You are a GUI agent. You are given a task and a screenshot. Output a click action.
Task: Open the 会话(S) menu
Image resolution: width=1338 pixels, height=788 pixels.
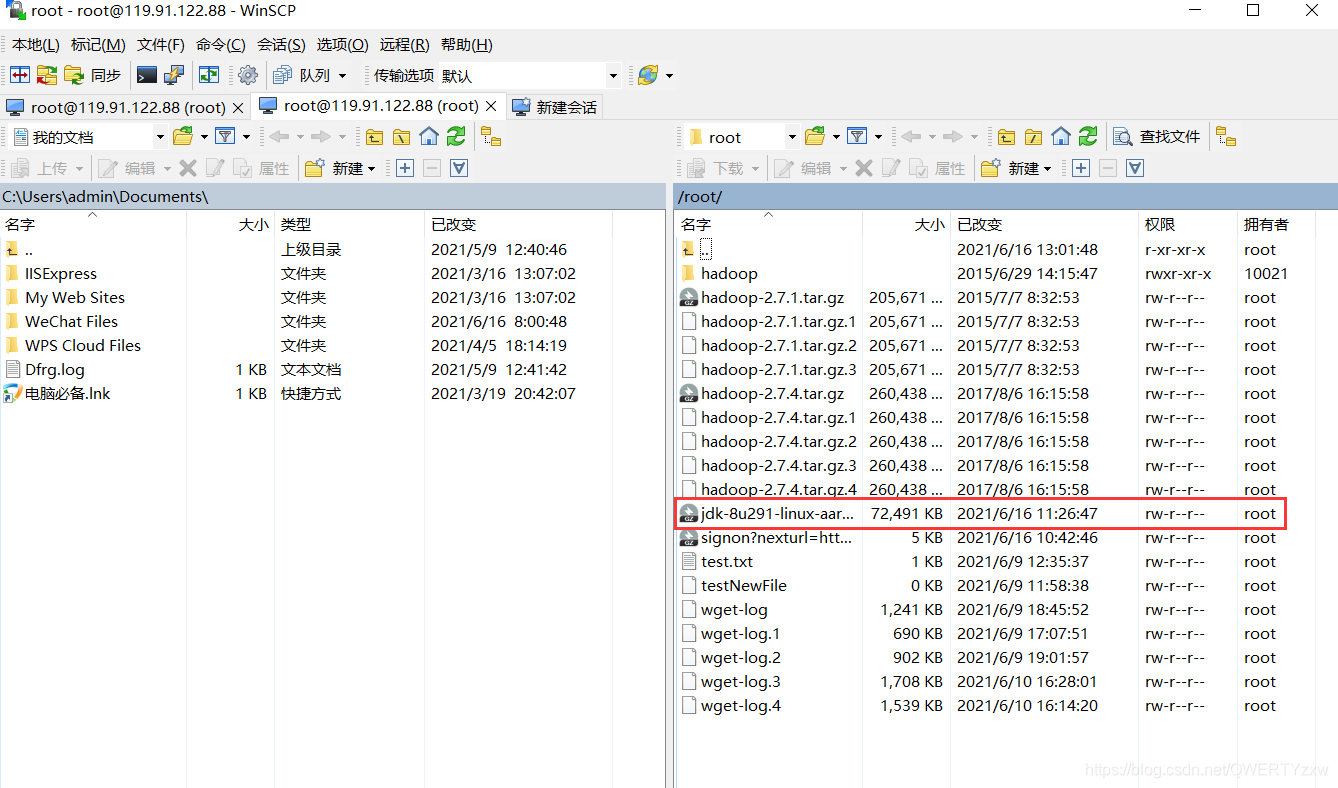tap(282, 45)
